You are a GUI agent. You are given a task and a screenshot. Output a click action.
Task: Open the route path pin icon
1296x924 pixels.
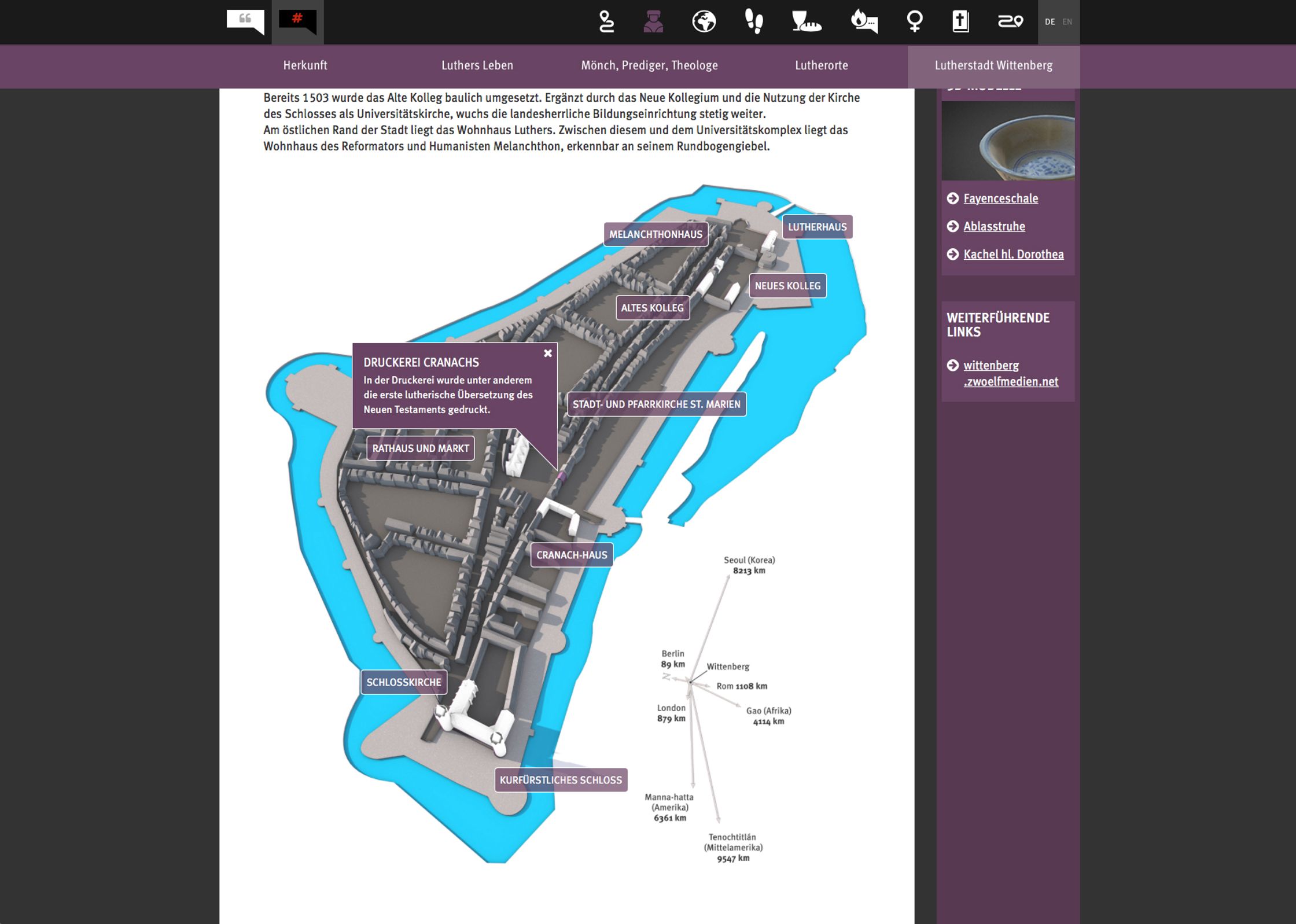pos(606,22)
